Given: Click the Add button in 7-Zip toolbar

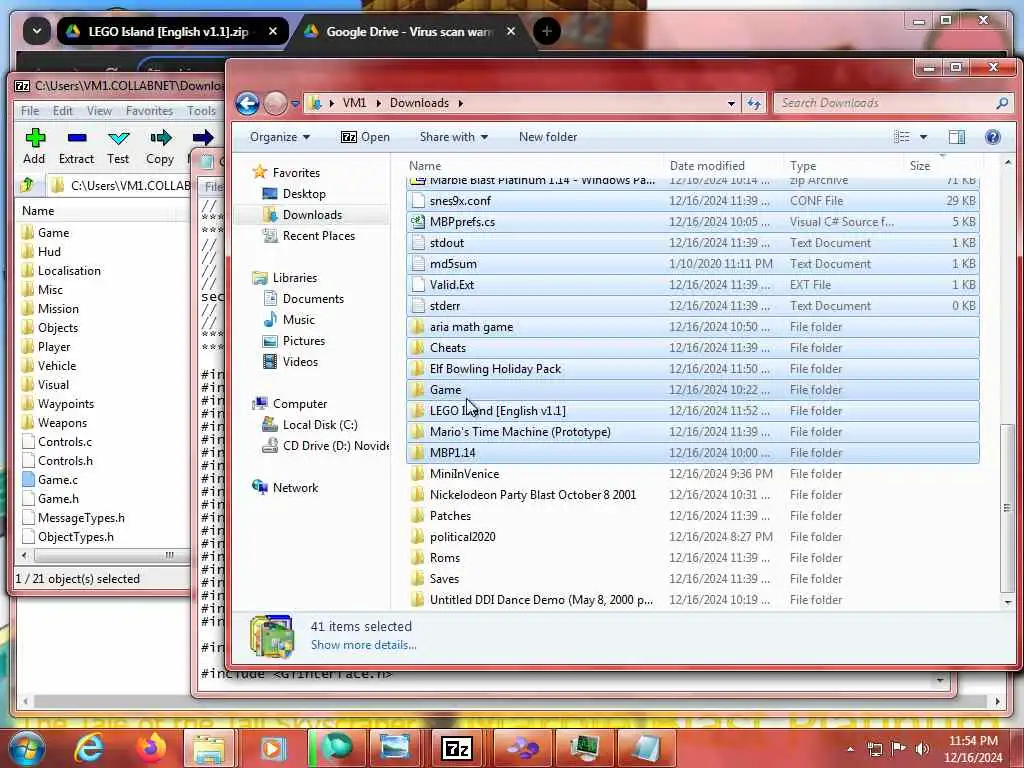Looking at the screenshot, I should click(35, 146).
